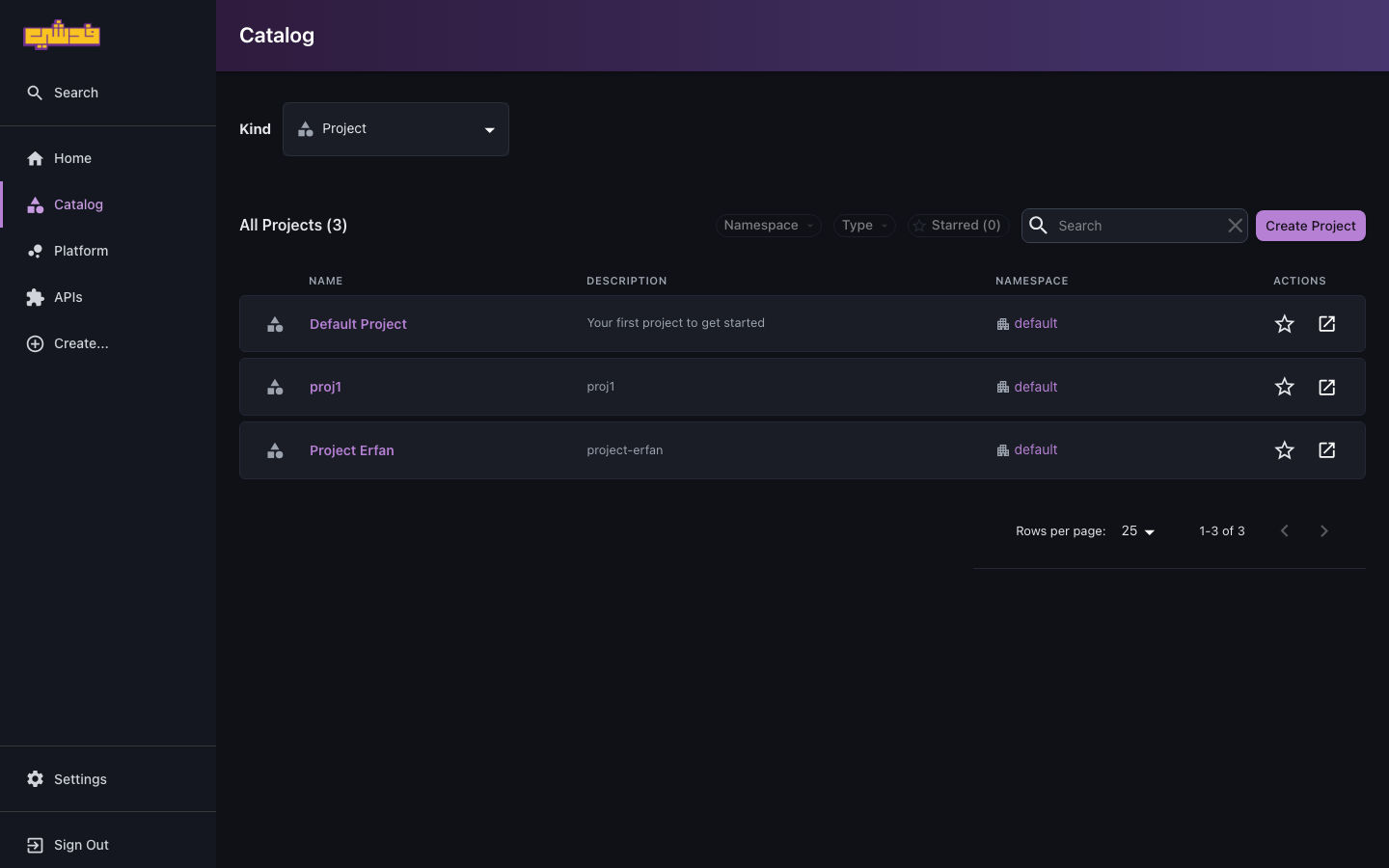Star the Default Project row
1389x868 pixels.
pyautogui.click(x=1284, y=324)
